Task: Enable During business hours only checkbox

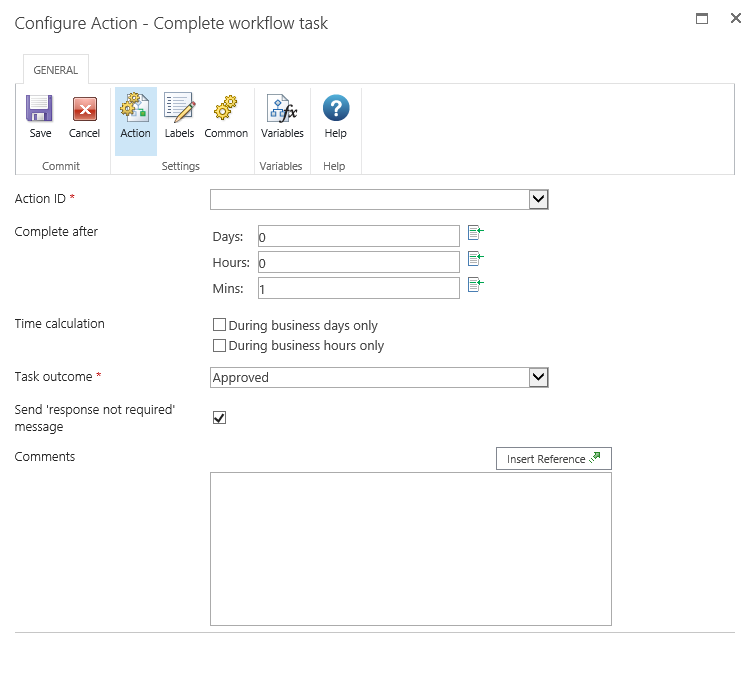Action: (219, 346)
